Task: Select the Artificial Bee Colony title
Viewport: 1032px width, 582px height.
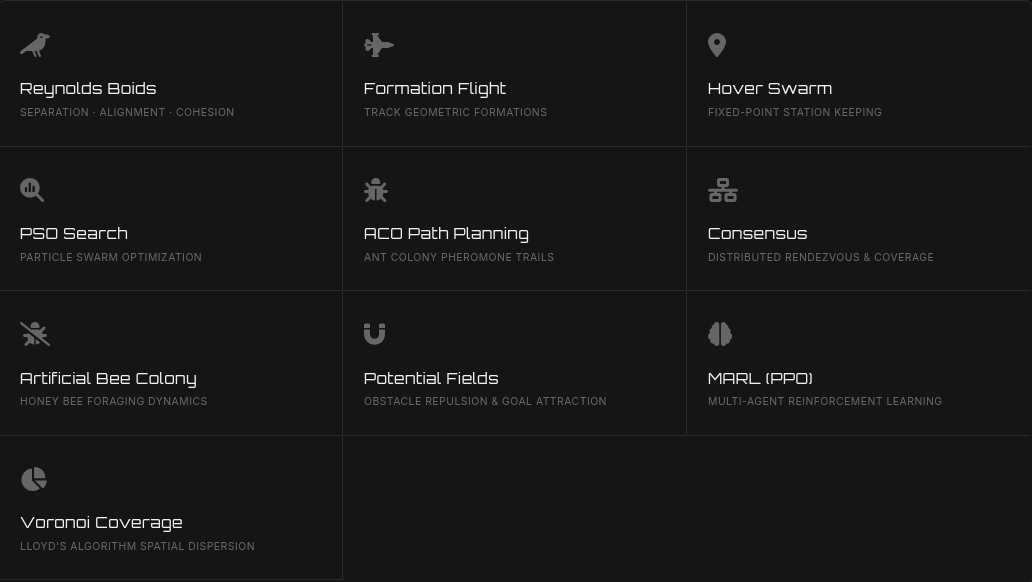Action: (x=109, y=379)
